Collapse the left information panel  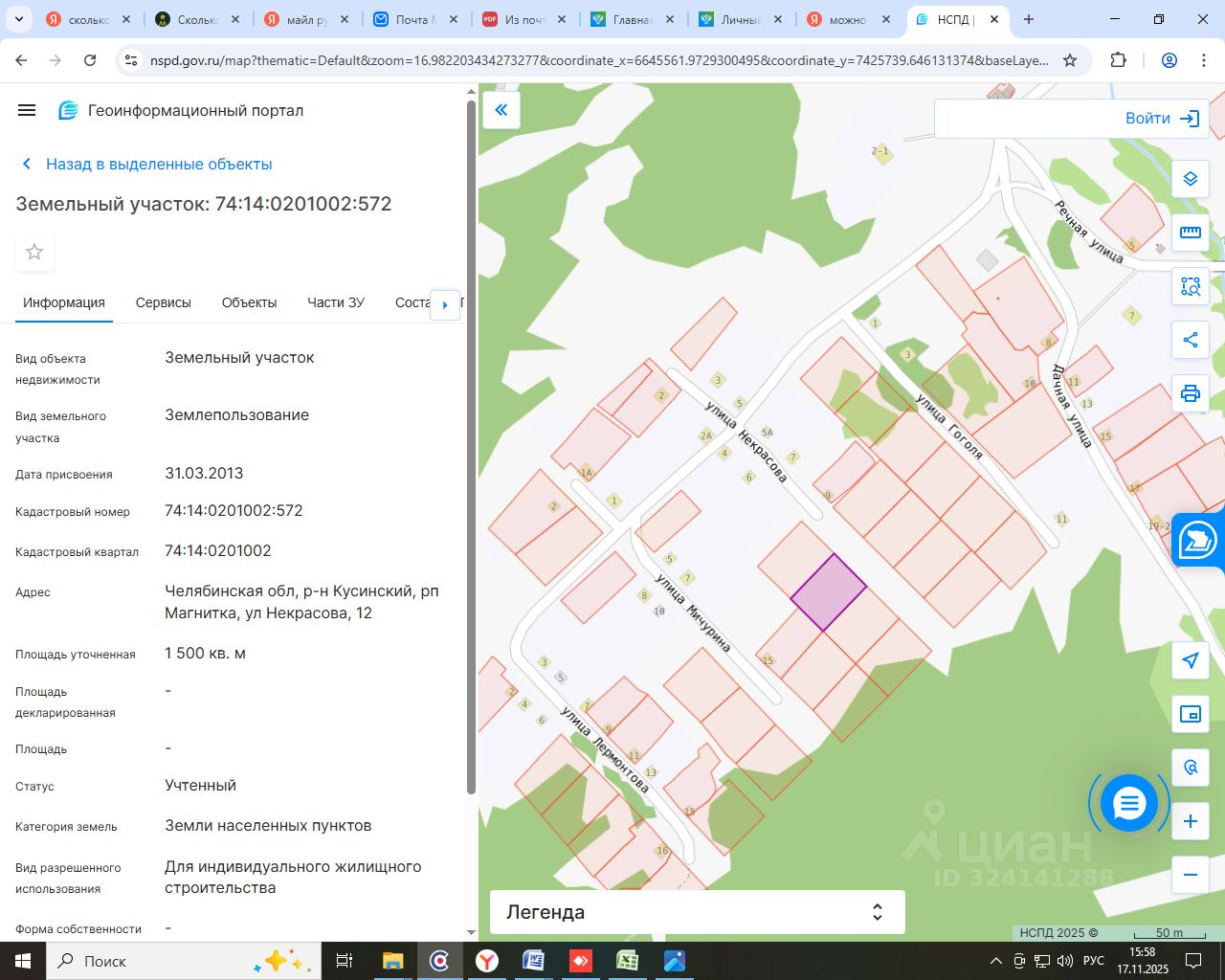point(501,110)
